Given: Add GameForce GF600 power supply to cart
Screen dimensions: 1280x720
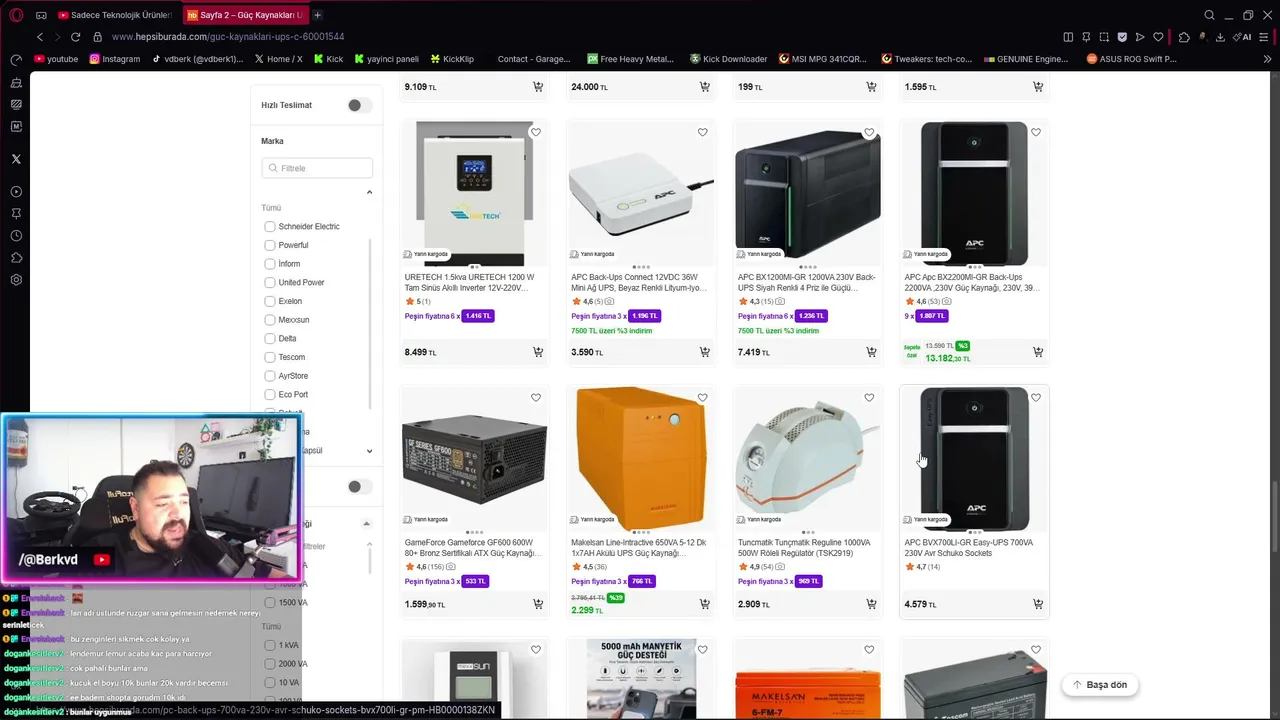Looking at the screenshot, I should click(x=538, y=604).
